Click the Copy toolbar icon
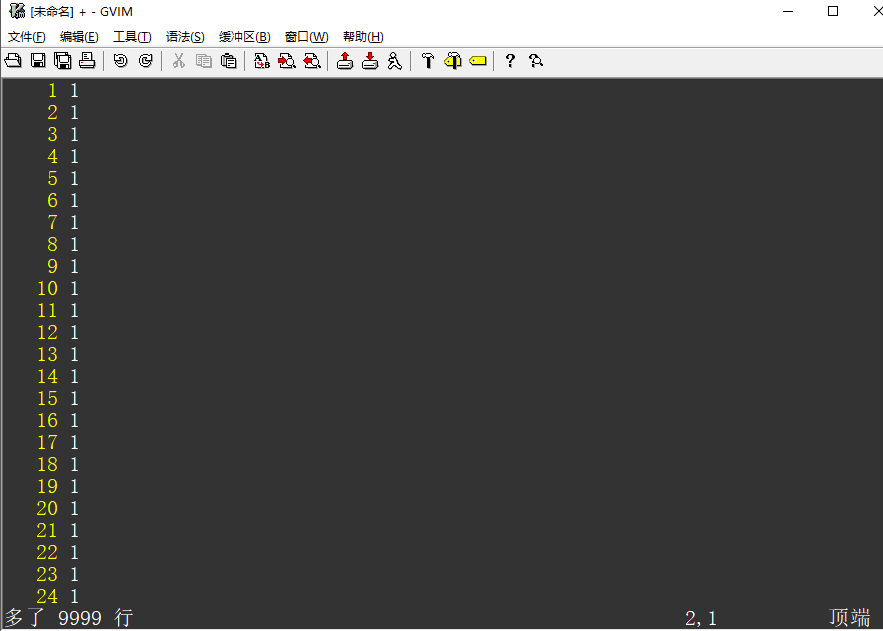The height and width of the screenshot is (631, 883). click(203, 61)
